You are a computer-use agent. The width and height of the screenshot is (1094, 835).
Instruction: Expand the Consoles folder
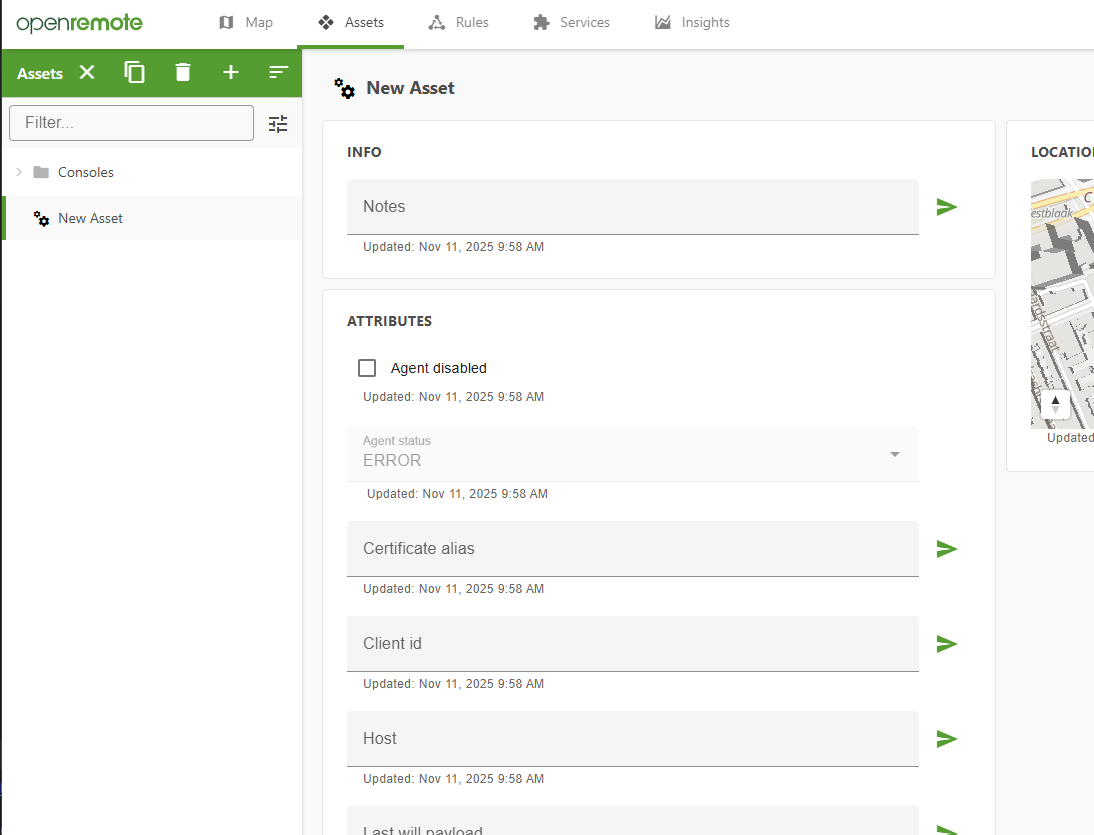click(19, 172)
